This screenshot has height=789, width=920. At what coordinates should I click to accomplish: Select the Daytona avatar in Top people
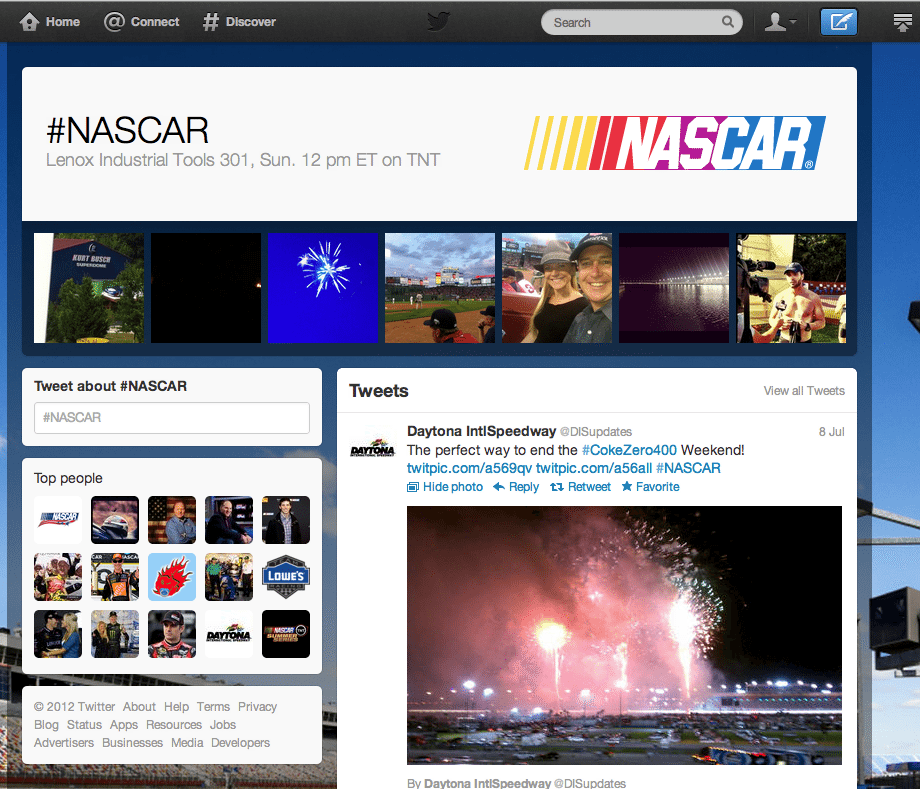click(229, 634)
